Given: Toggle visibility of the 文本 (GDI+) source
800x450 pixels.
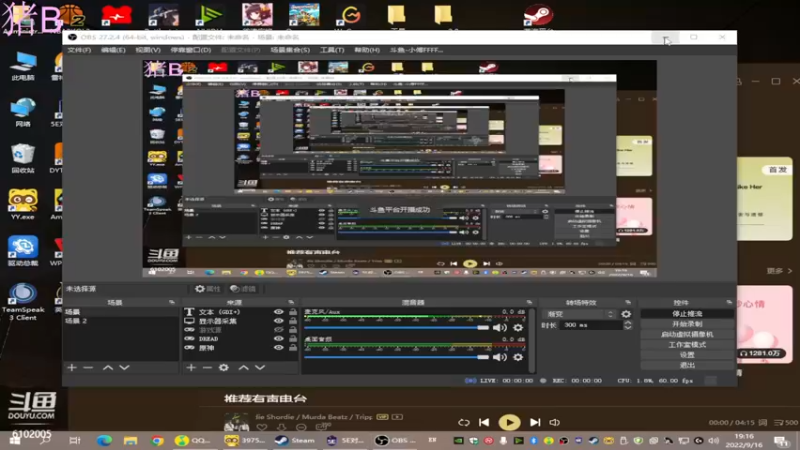Looking at the screenshot, I should (279, 312).
